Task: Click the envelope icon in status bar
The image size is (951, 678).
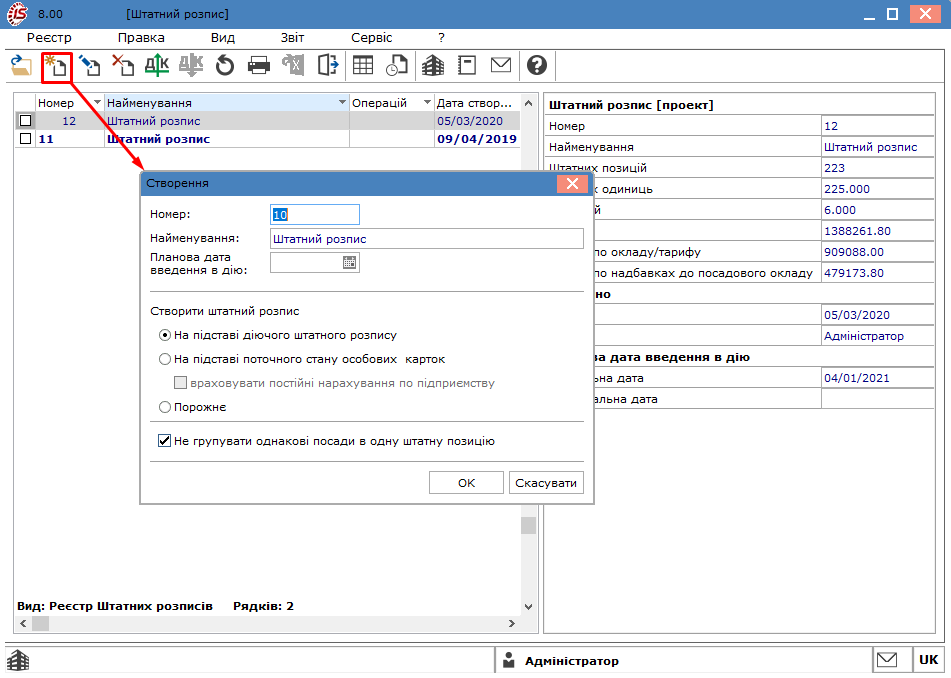Action: pyautogui.click(x=887, y=659)
